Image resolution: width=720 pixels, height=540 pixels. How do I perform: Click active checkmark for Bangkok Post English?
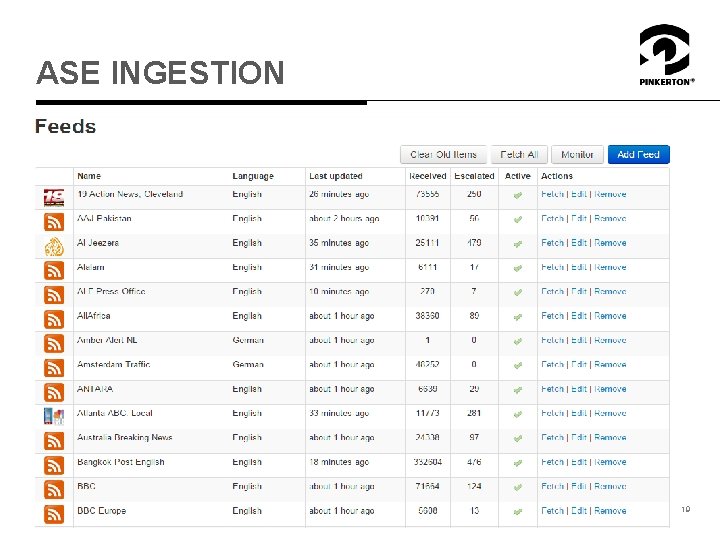518,463
